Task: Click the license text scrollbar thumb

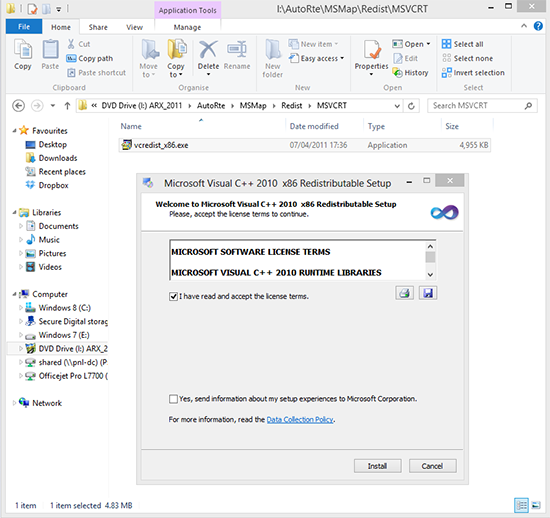Action: click(430, 257)
